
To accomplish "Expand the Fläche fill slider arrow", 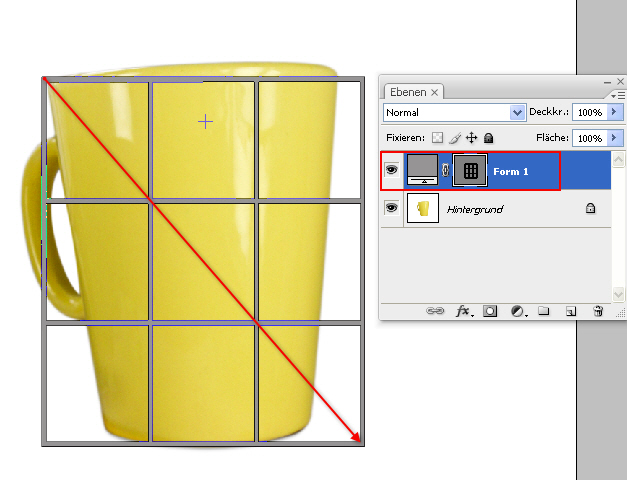I will (x=615, y=137).
